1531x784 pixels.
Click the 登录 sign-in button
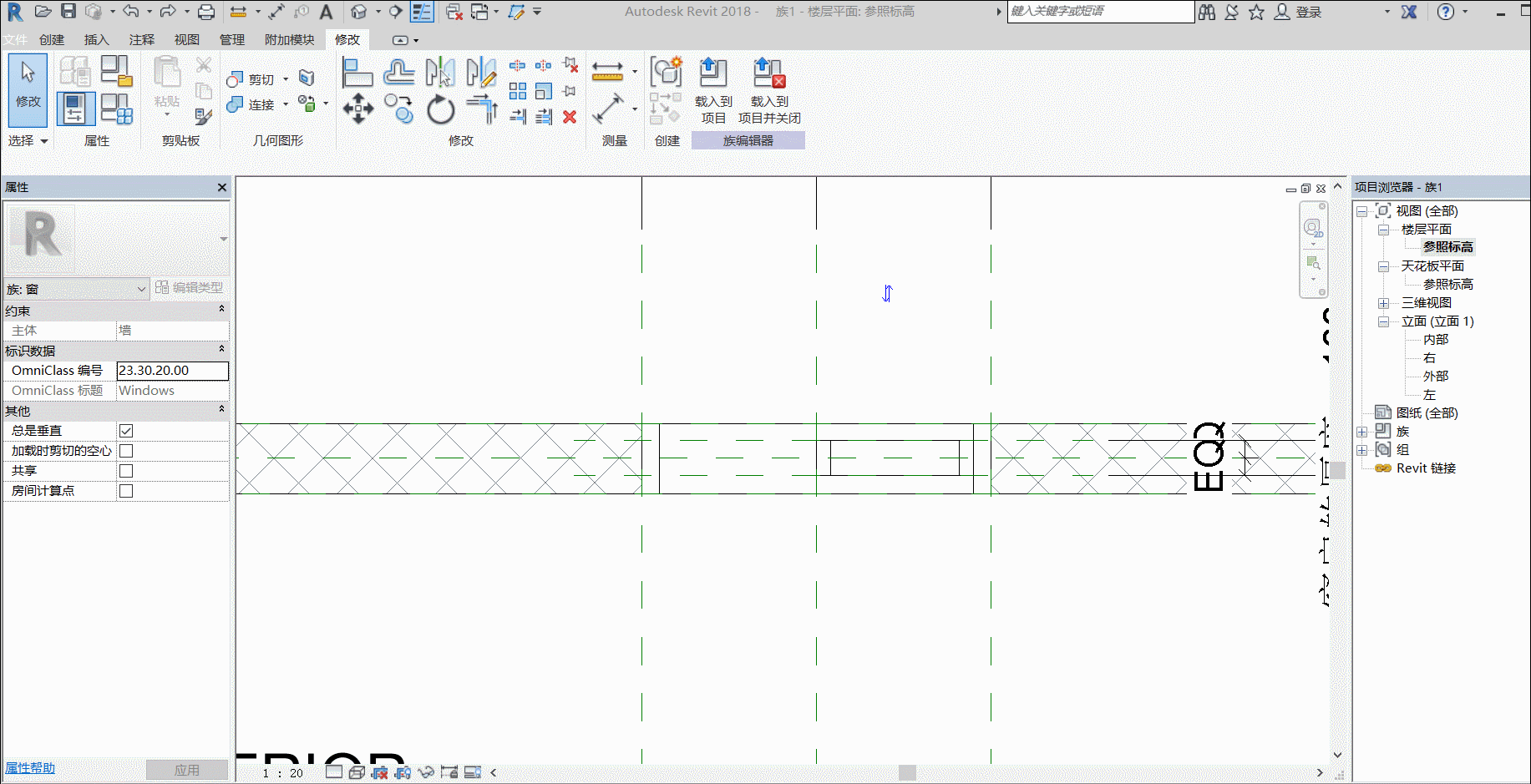[x=1298, y=12]
